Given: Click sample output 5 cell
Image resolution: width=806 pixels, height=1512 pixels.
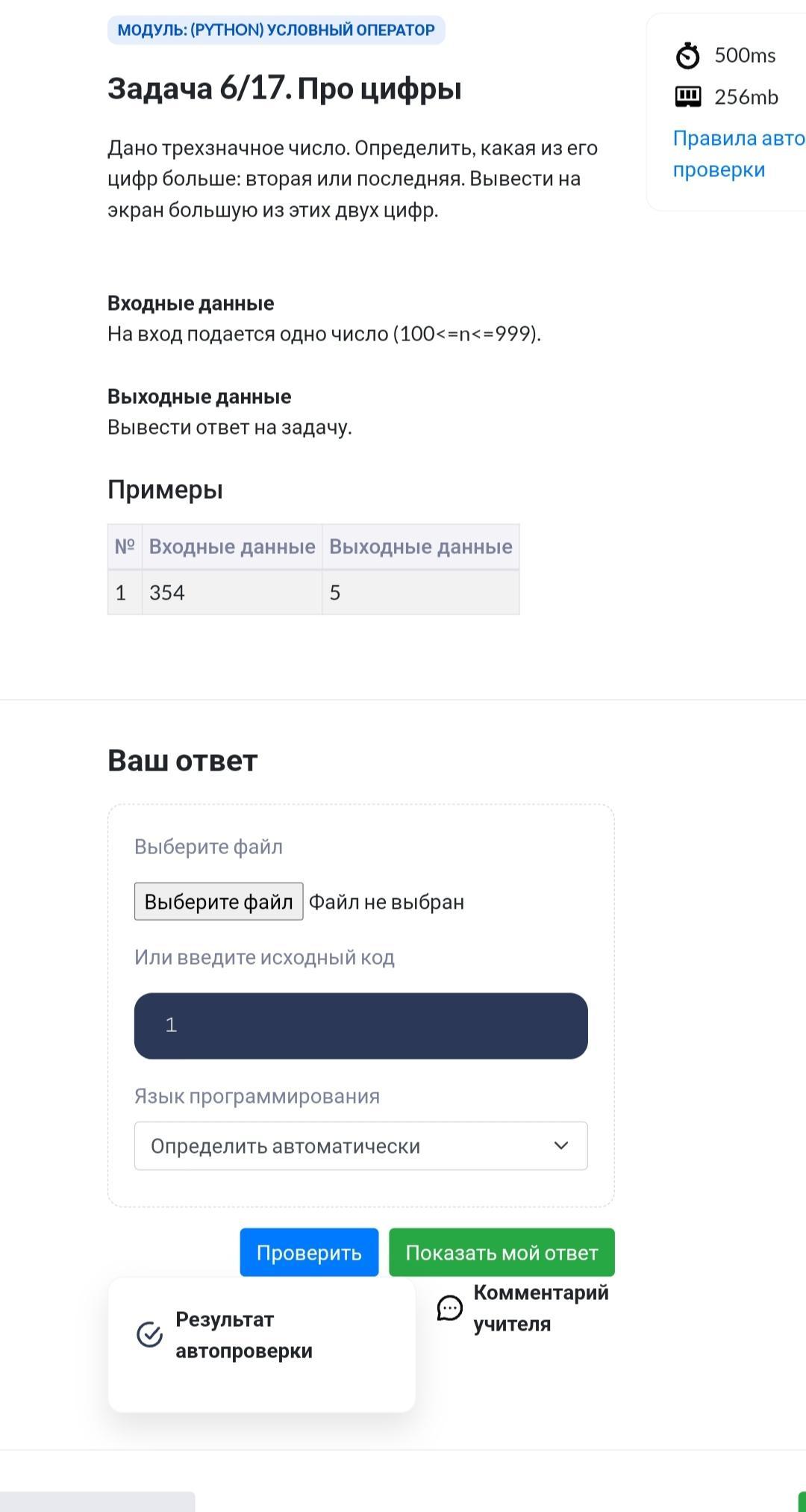Looking at the screenshot, I should 421,593.
